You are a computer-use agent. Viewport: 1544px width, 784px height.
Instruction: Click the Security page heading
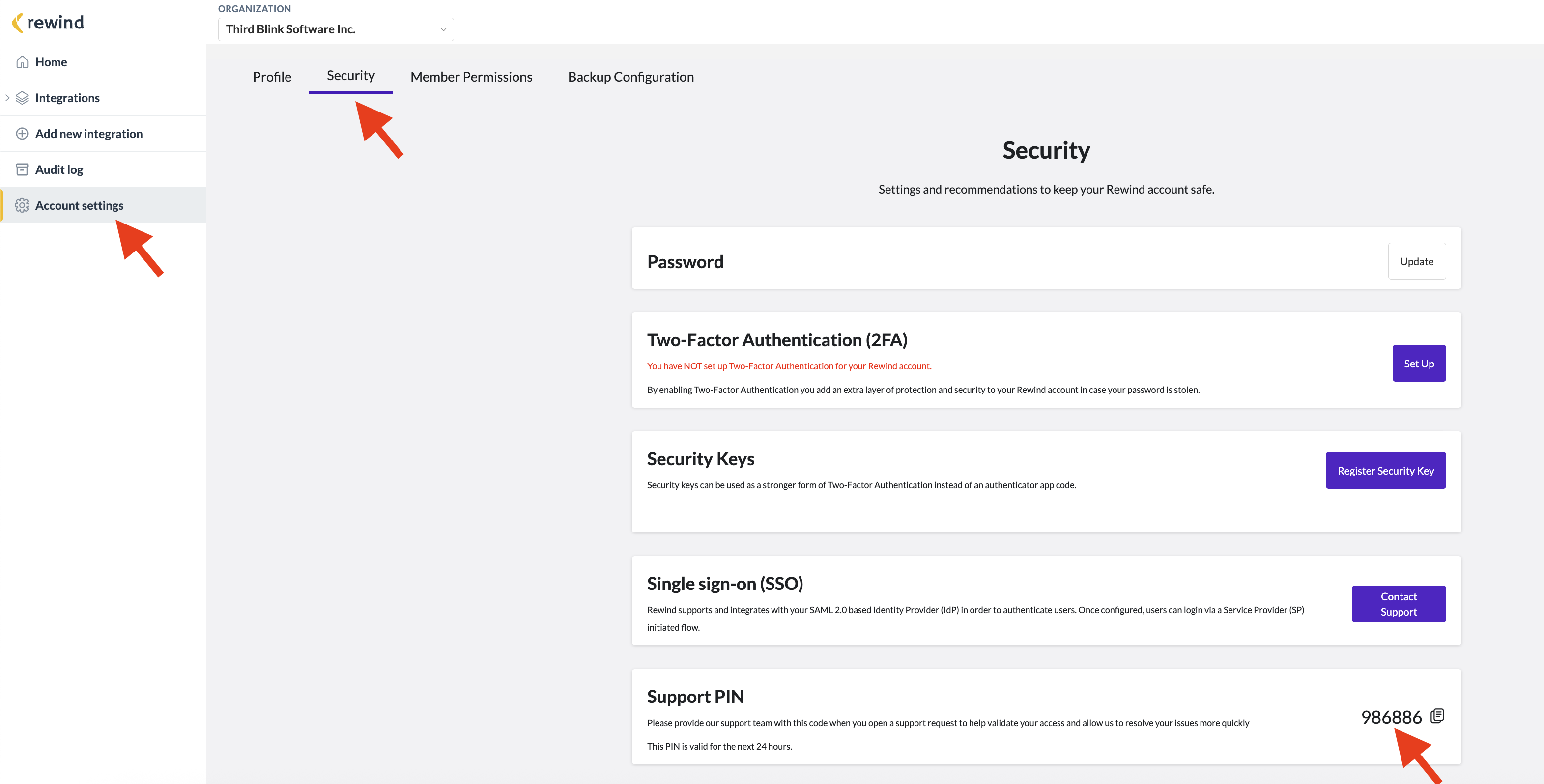coord(1046,150)
